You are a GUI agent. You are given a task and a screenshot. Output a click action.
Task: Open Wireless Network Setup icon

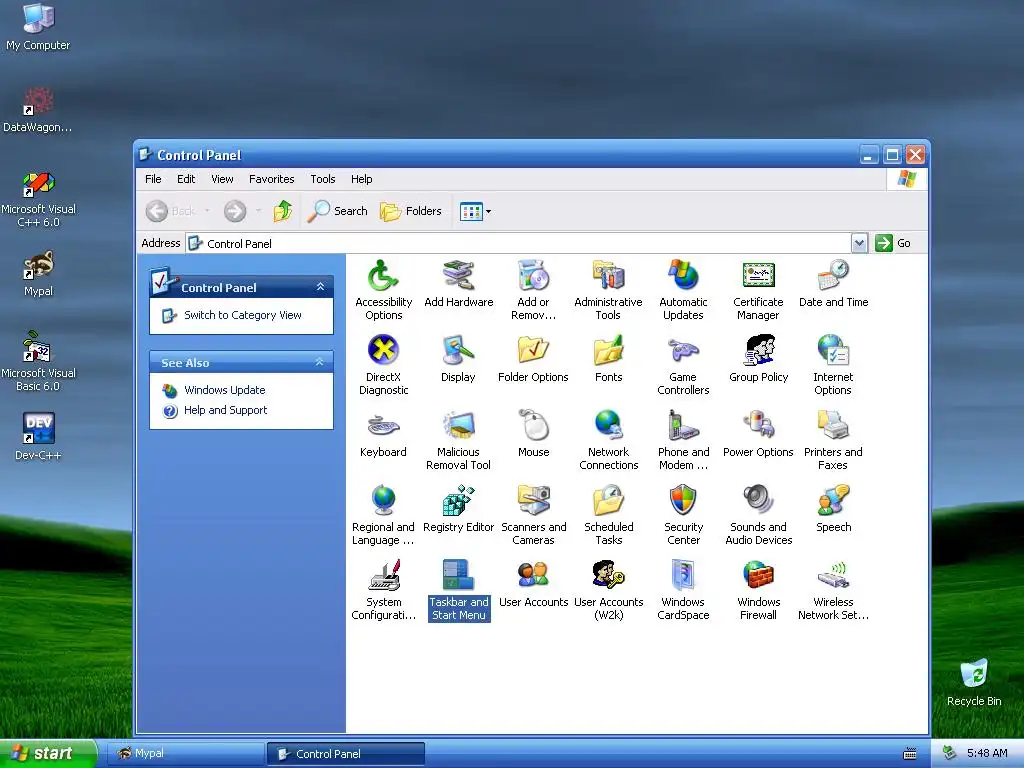pos(833,576)
